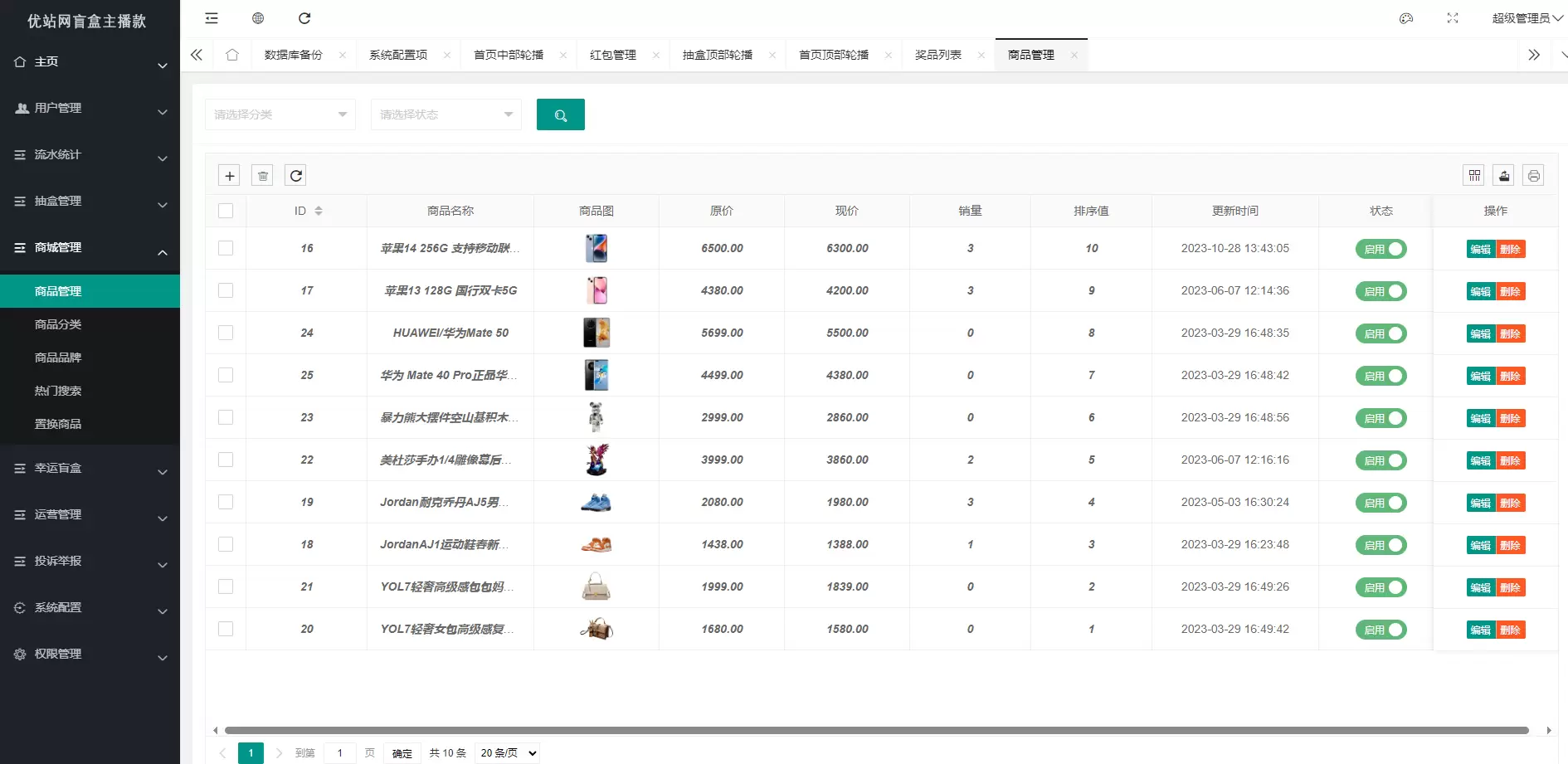Open the rows per page dropdown
Screen dimensions: 1568x764
coord(508,753)
